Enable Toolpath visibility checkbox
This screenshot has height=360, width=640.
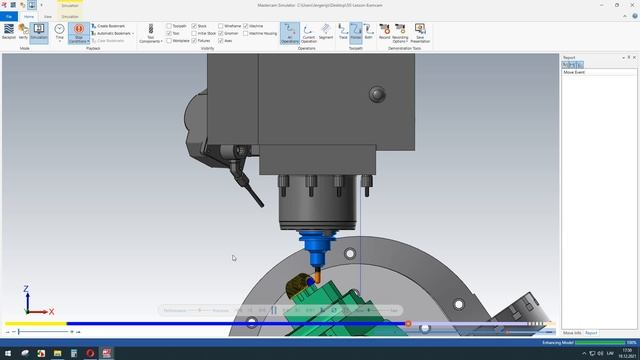(x=169, y=26)
